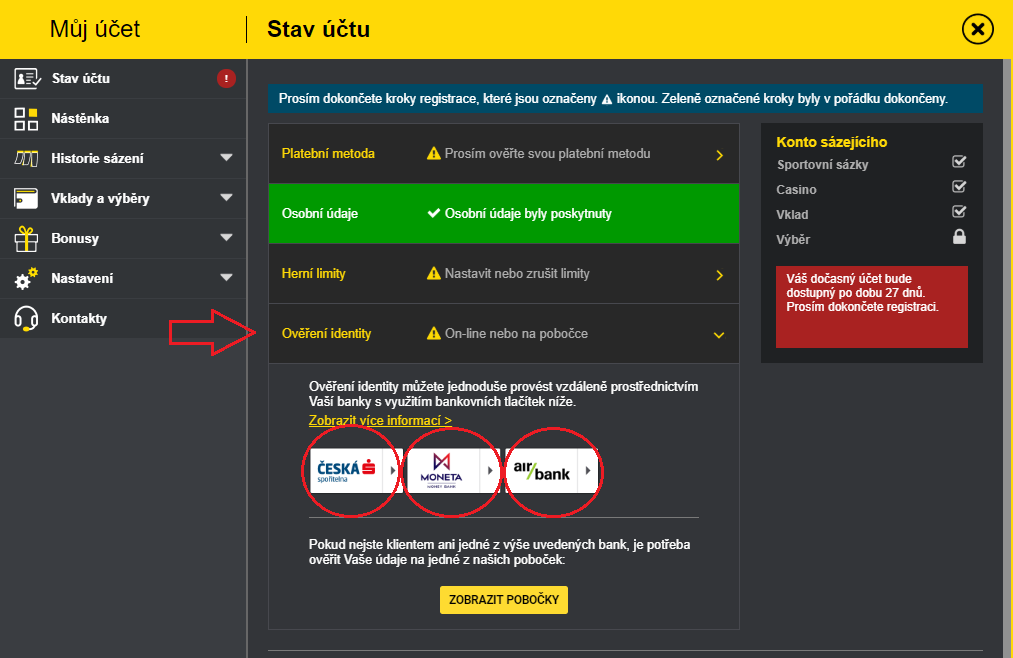Open the Herní limity row
This screenshot has width=1013, height=658.
click(x=503, y=274)
